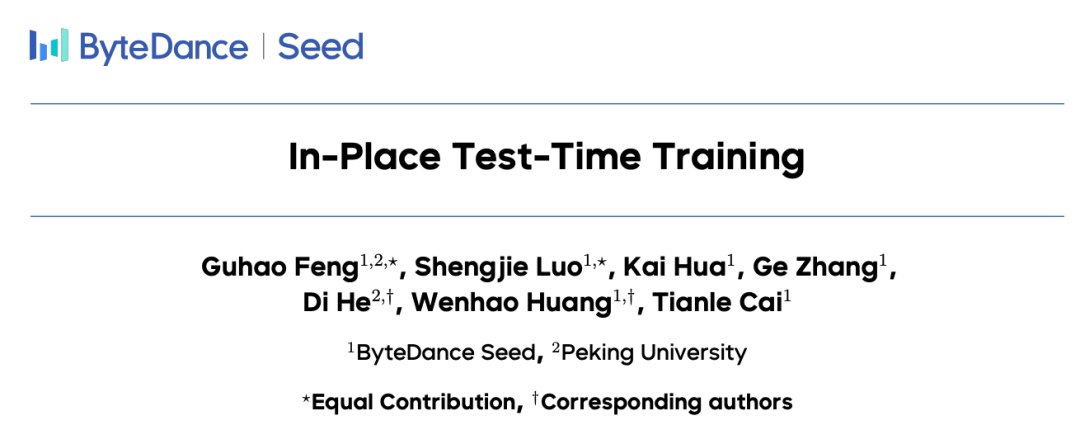Click the superscript after Wenhao Huang

click(626, 298)
